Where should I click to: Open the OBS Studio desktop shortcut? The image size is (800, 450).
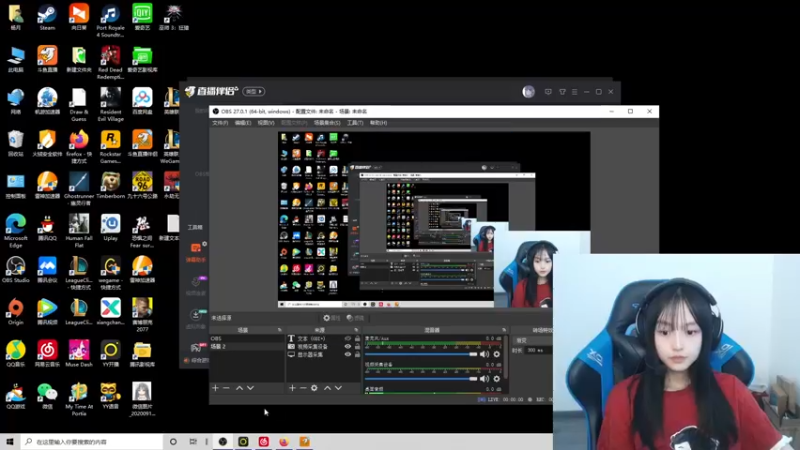click(15, 270)
